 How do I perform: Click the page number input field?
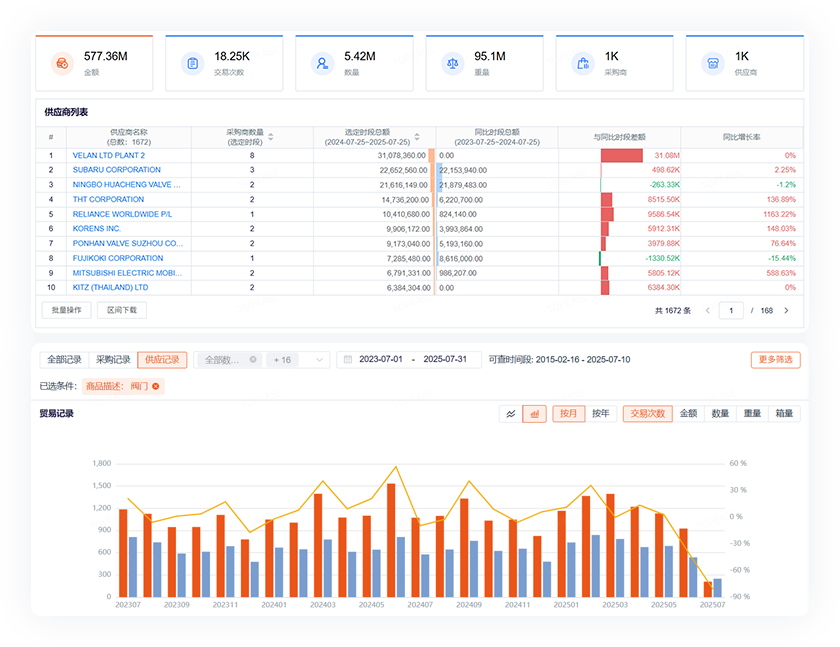(731, 311)
